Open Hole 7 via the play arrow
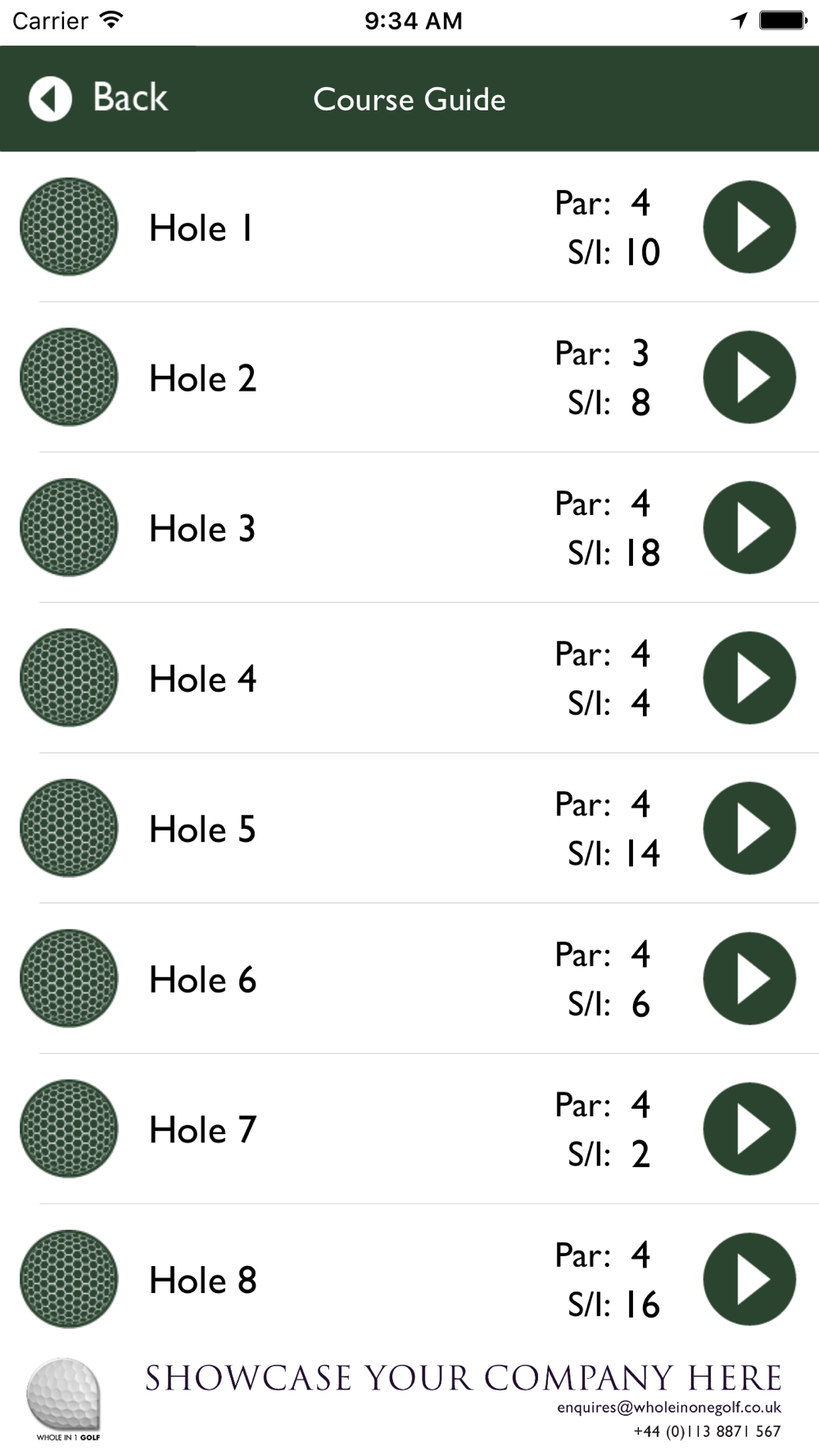The width and height of the screenshot is (819, 1456). [x=749, y=1128]
